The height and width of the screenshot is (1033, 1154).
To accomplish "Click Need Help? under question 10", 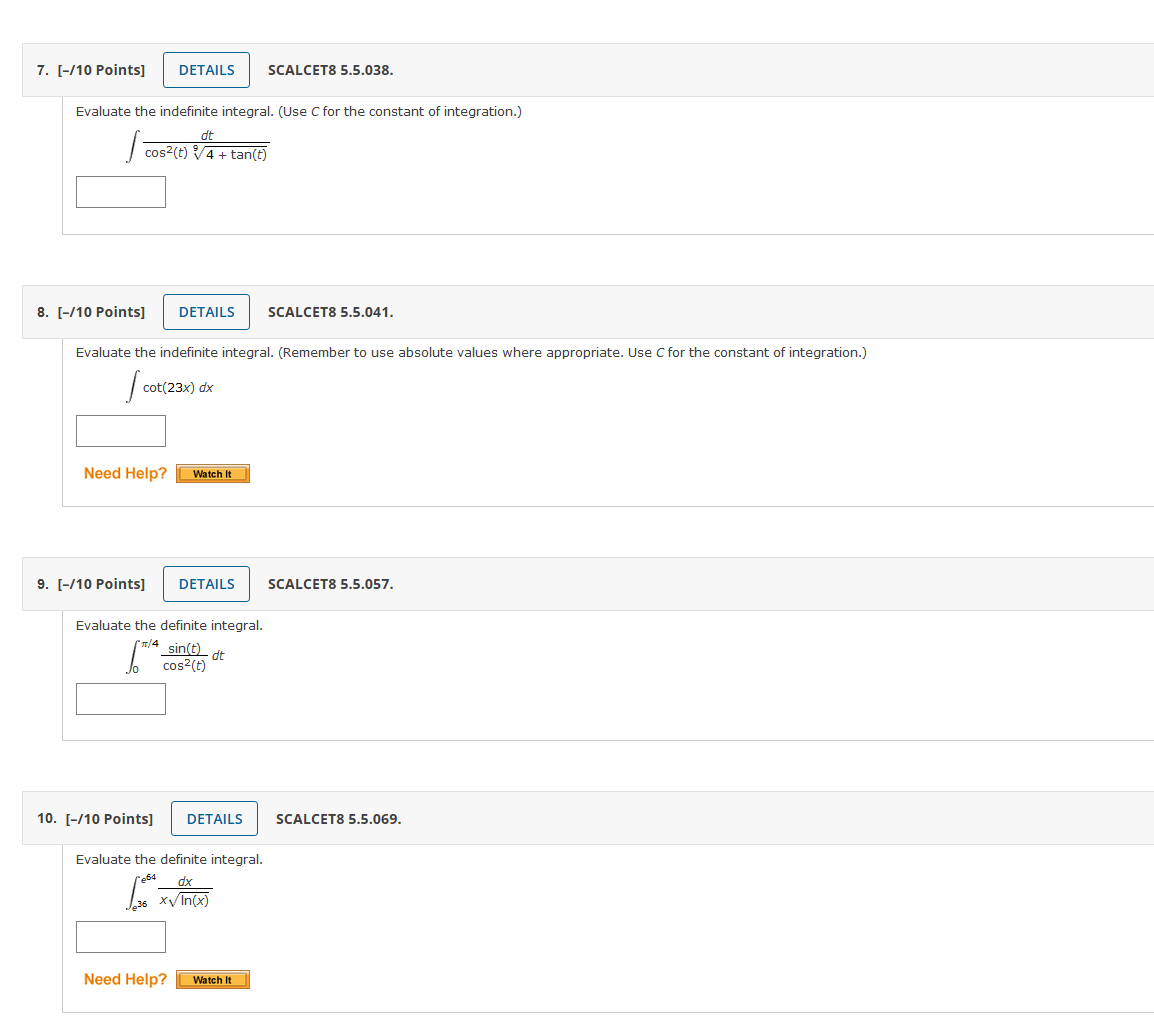I will click(x=124, y=979).
